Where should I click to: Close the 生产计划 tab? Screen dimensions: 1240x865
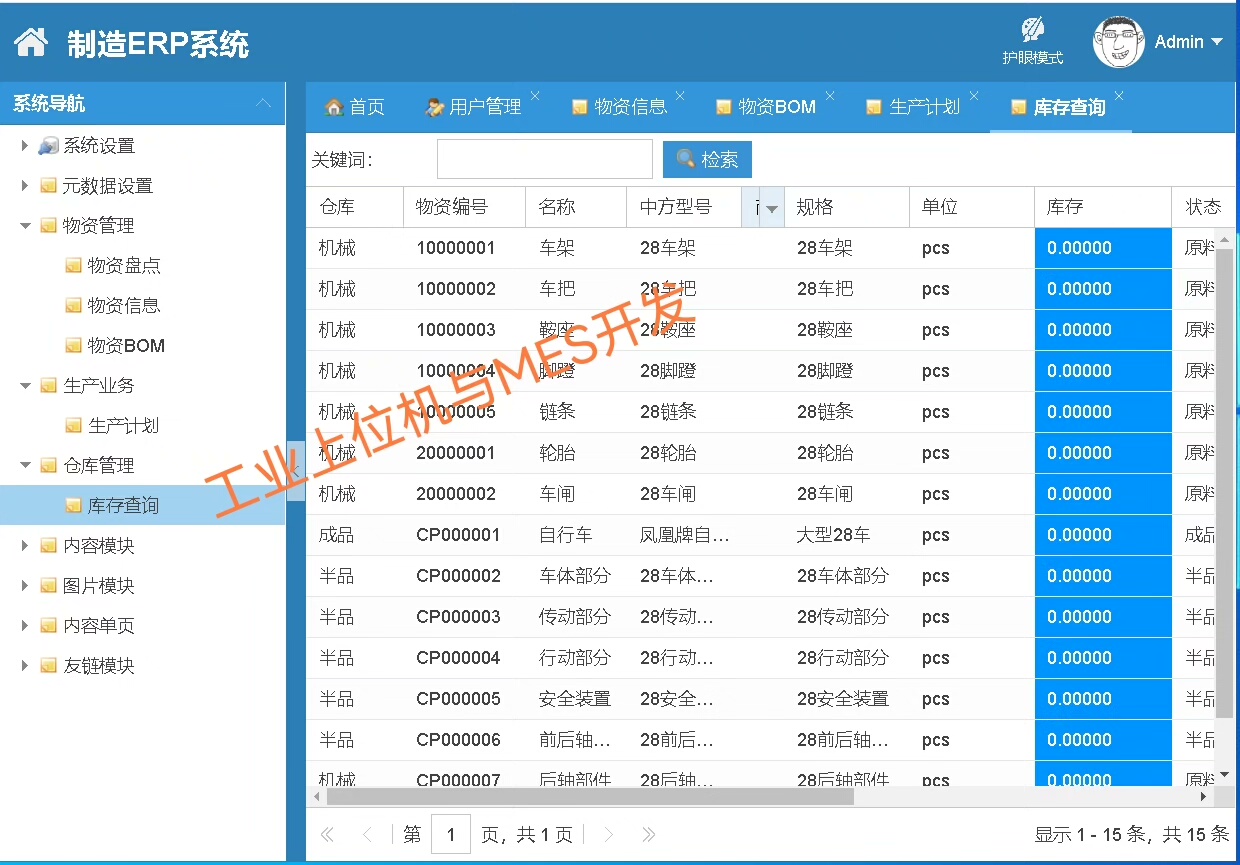(974, 96)
